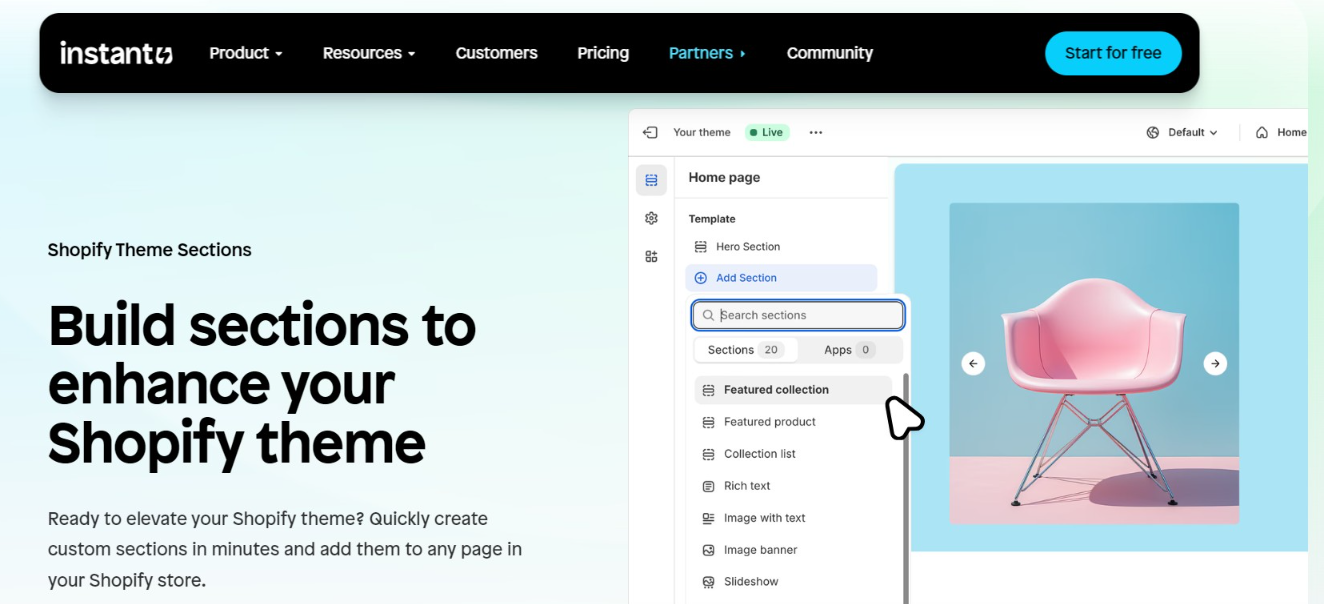The image size is (1324, 604).
Task: Open the Apps sidebar icon
Action: pos(651,256)
